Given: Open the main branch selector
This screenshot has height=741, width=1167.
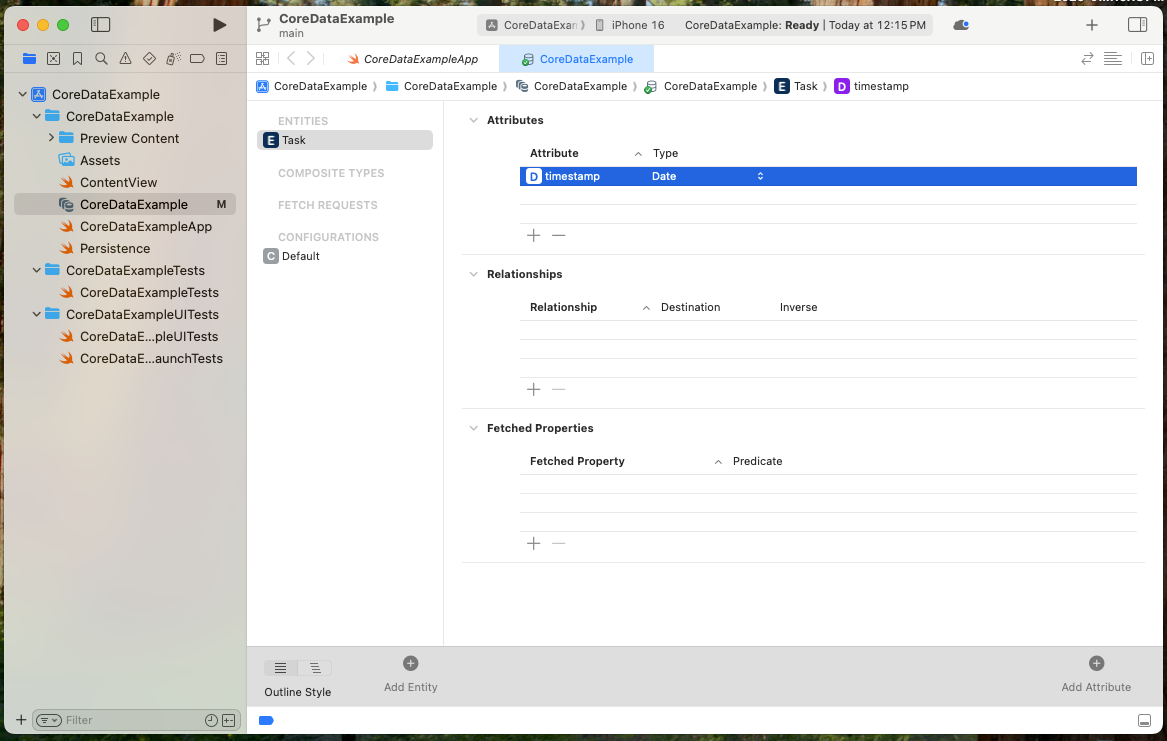Looking at the screenshot, I should click(291, 33).
